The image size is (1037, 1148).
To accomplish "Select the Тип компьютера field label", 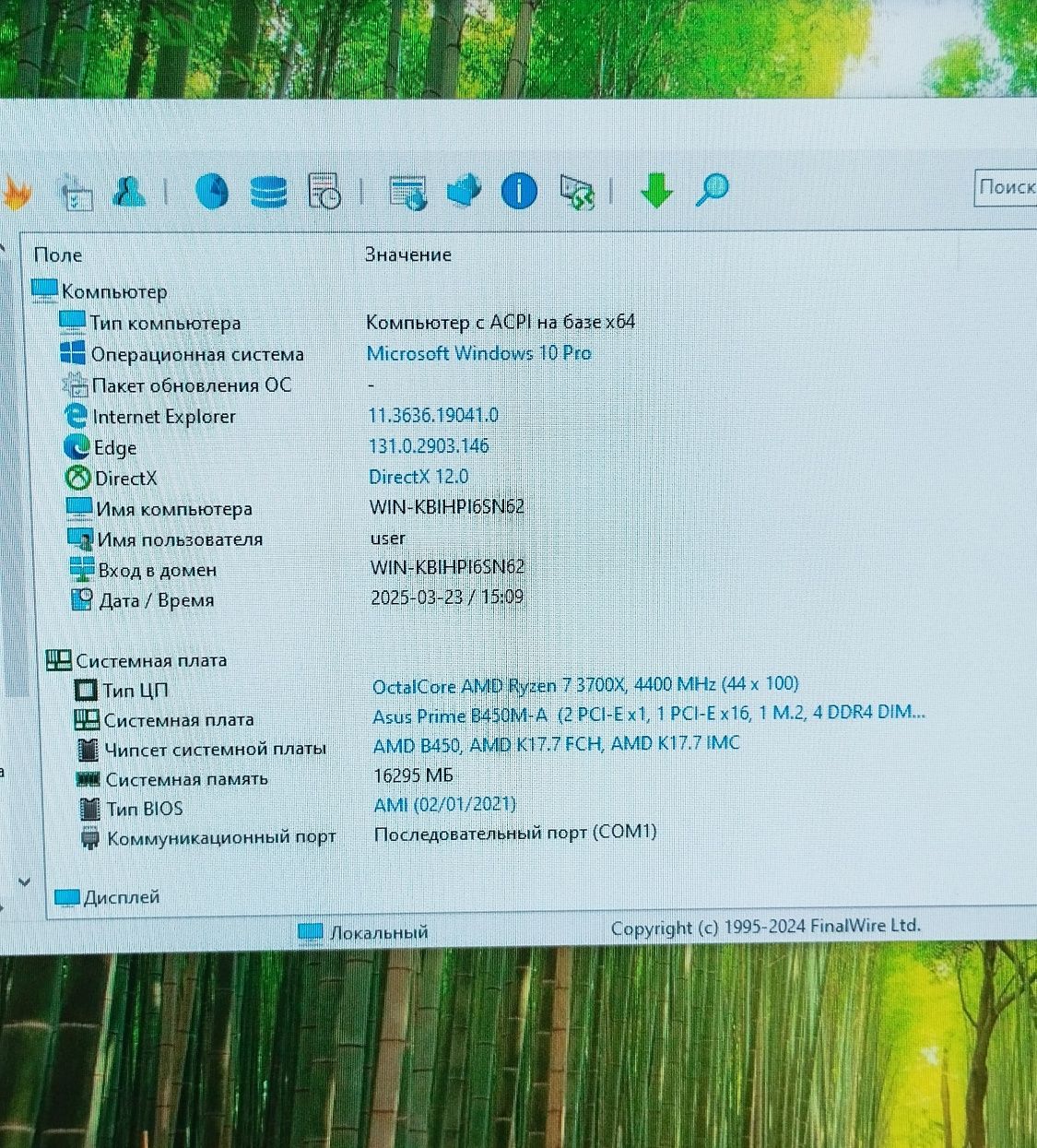I will [165, 323].
